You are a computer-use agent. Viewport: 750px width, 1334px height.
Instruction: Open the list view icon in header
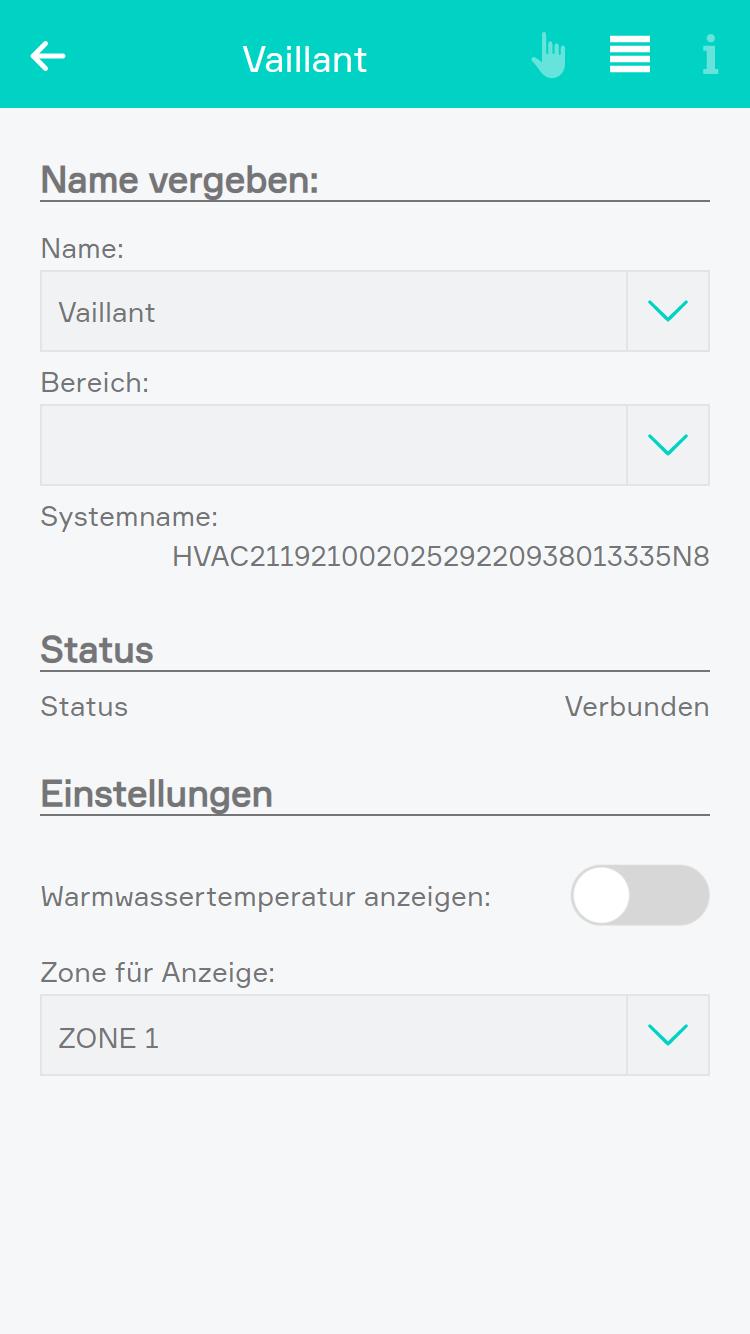point(630,55)
